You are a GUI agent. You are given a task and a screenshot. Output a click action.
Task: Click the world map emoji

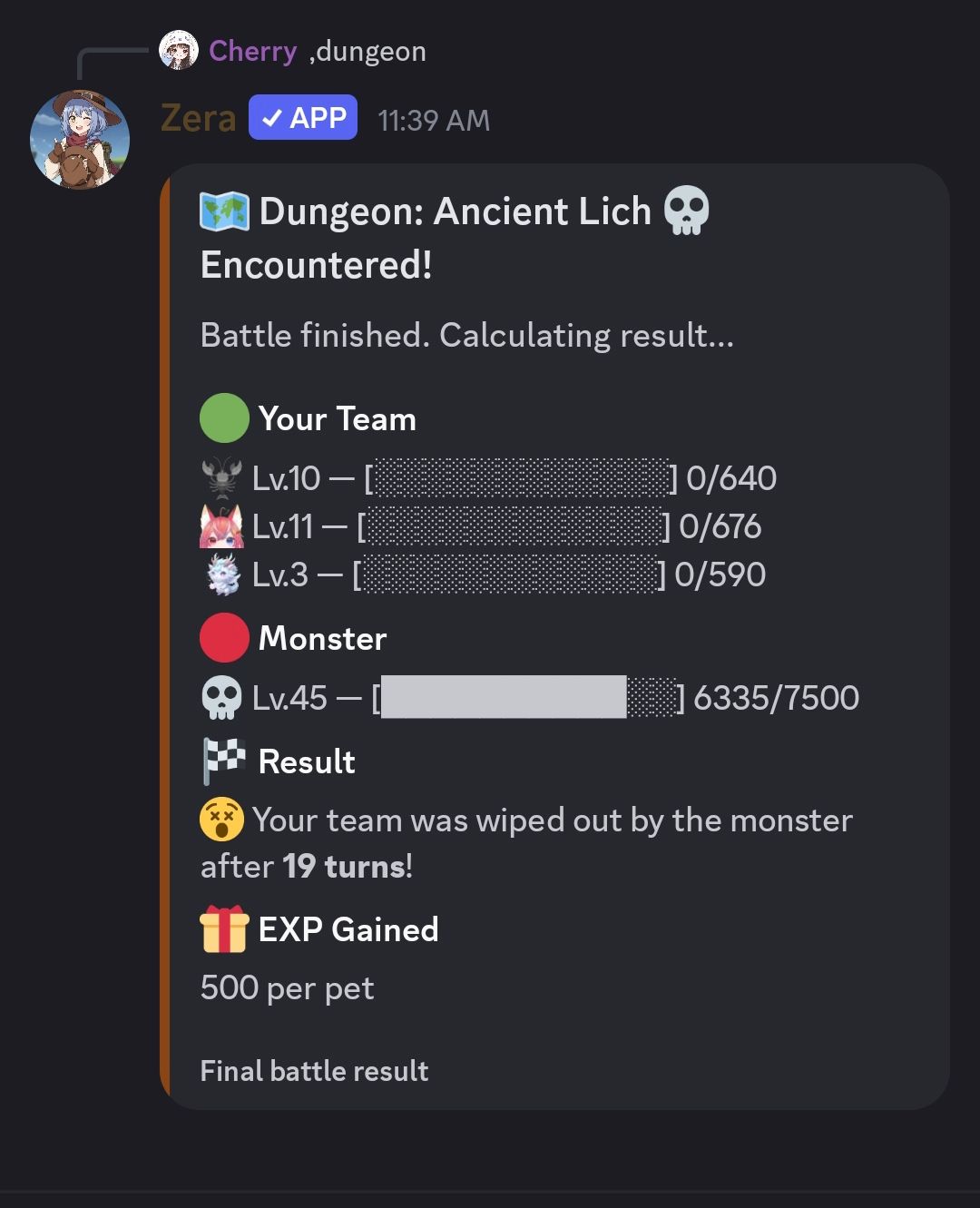pyautogui.click(x=224, y=211)
